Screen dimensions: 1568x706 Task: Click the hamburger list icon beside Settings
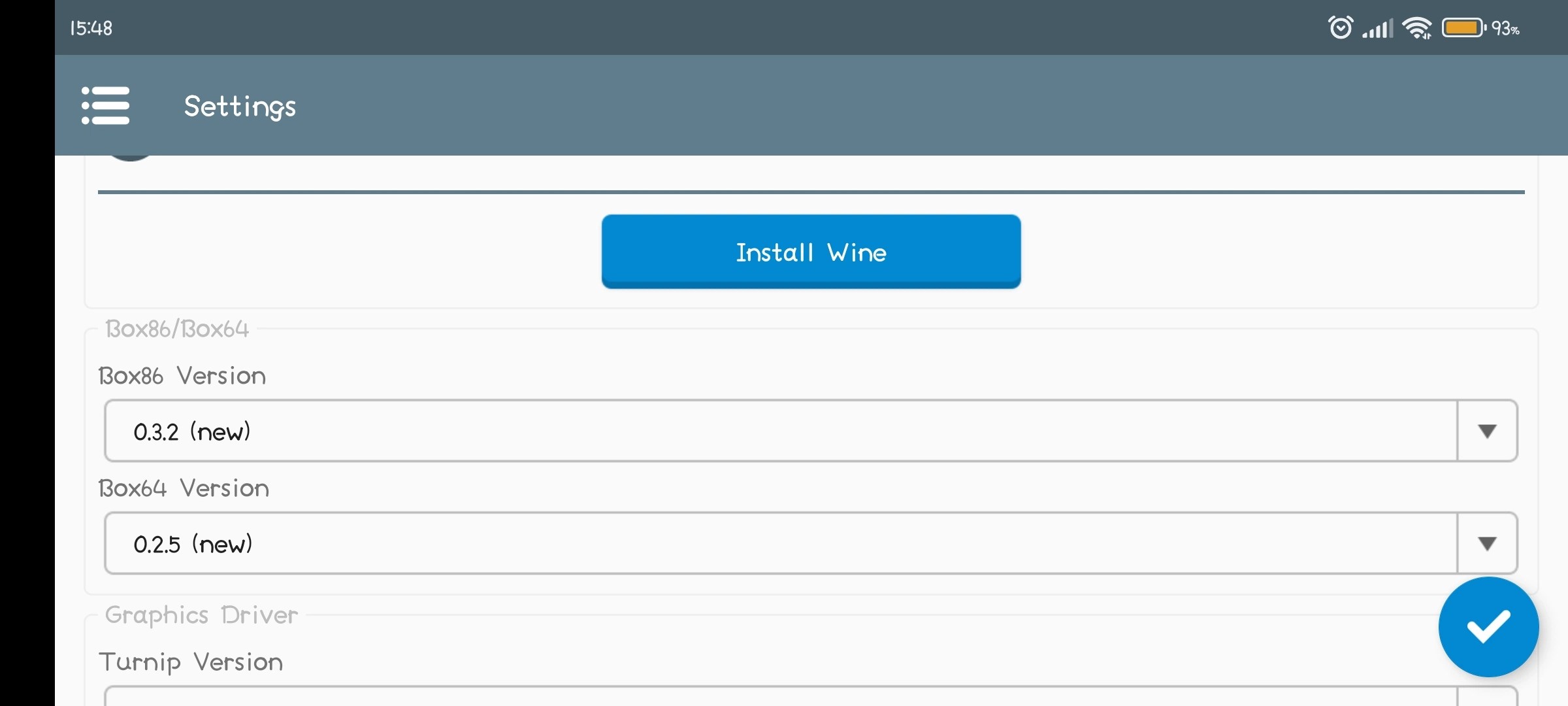point(105,105)
